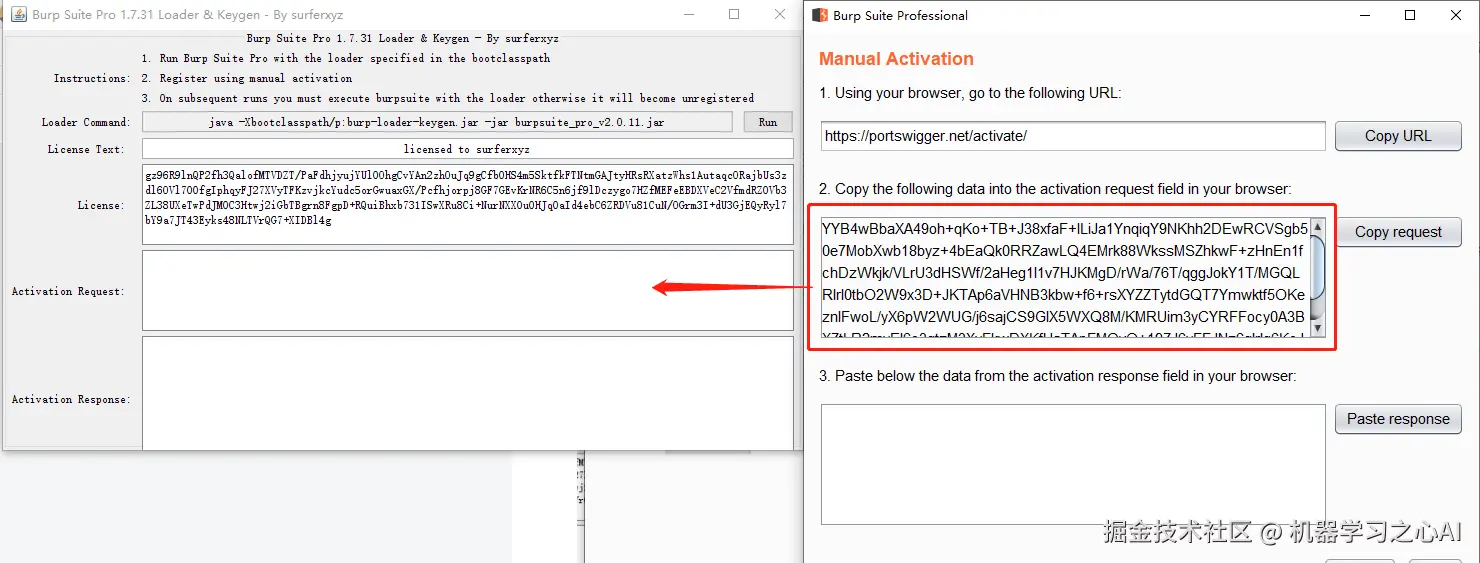This screenshot has height=563, width=1480.
Task: Minimize the Loader & Keygen window
Action: pos(688,15)
